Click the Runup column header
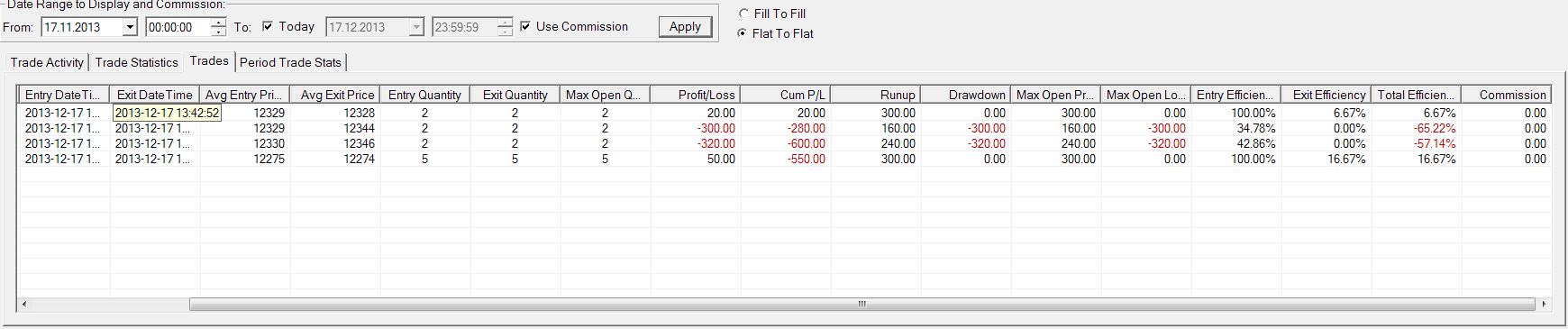Viewport: 1568px width, 329px height. pyautogui.click(x=875, y=95)
